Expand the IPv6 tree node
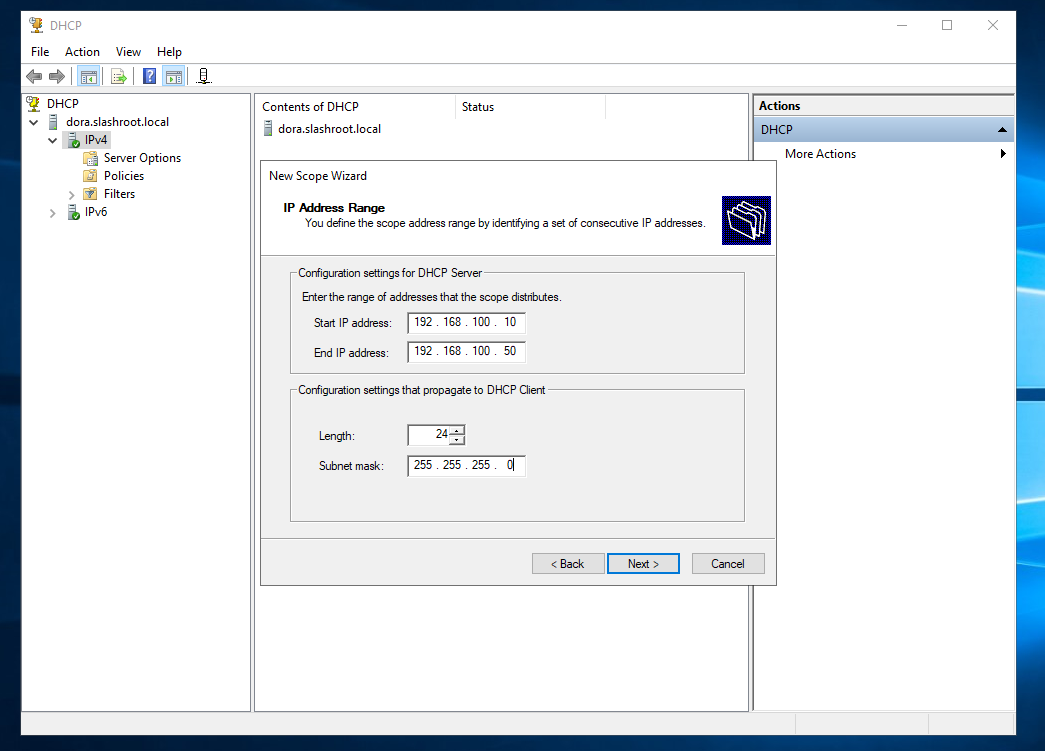Screen dimensions: 1045x751 click(x=53, y=212)
